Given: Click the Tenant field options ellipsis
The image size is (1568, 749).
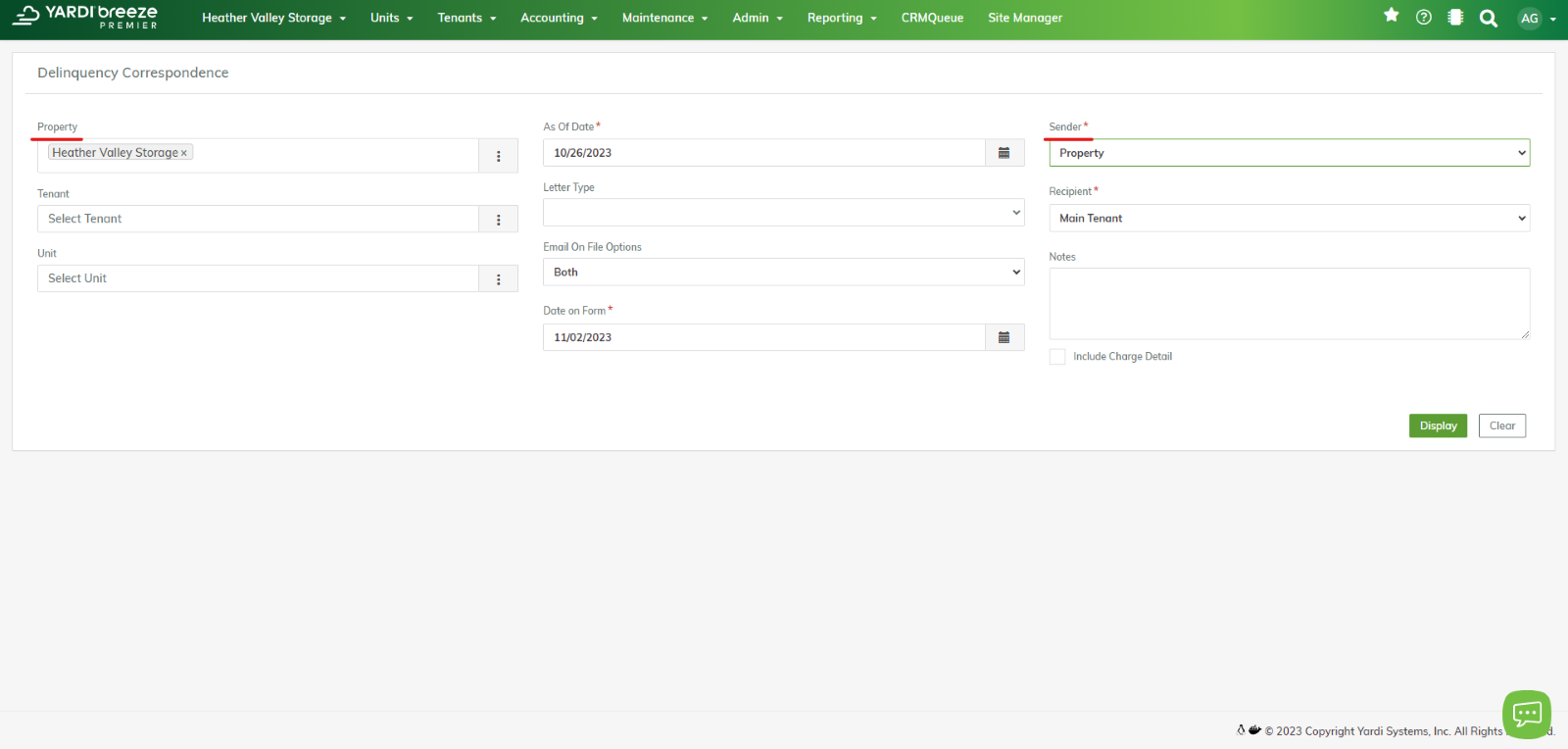Looking at the screenshot, I should [x=498, y=220].
